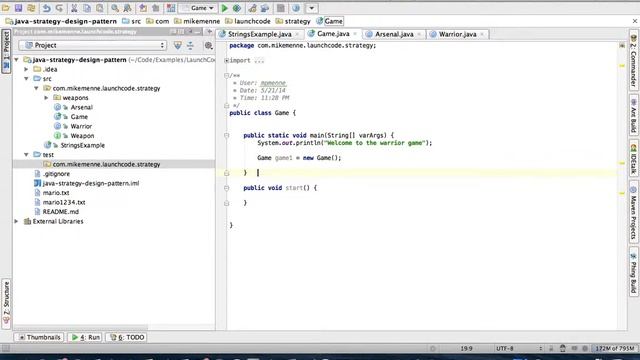Click the Paste toolbar icon
640x360 pixels.
tap(100, 8)
